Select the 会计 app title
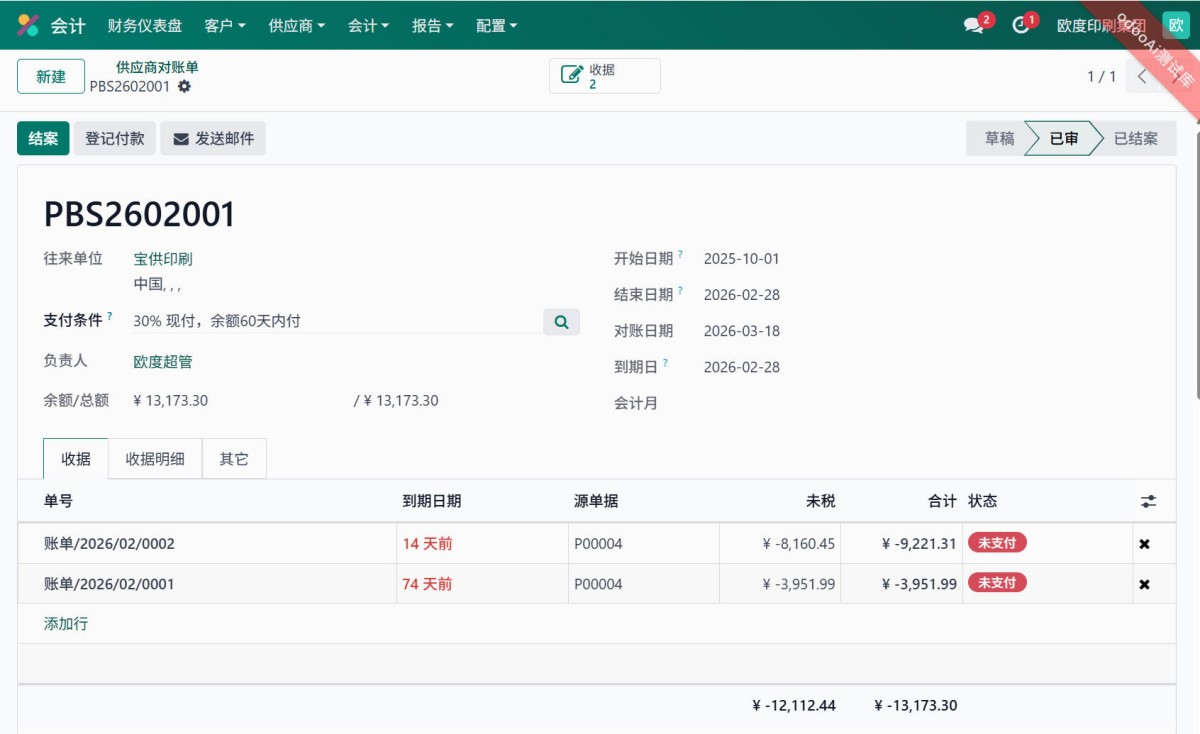The image size is (1200, 734). [x=69, y=26]
